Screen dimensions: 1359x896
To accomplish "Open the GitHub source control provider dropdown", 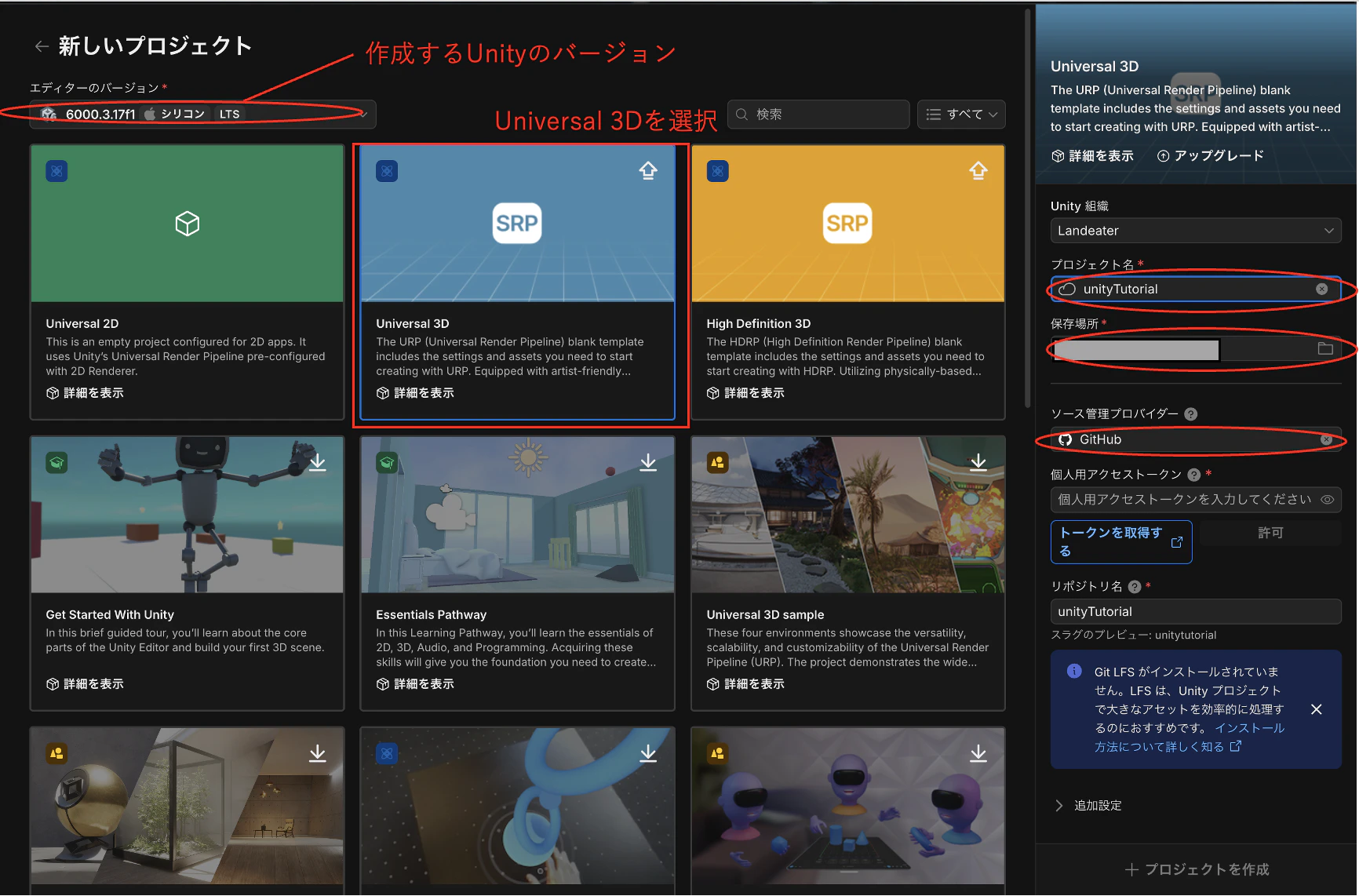I will pos(1196,440).
